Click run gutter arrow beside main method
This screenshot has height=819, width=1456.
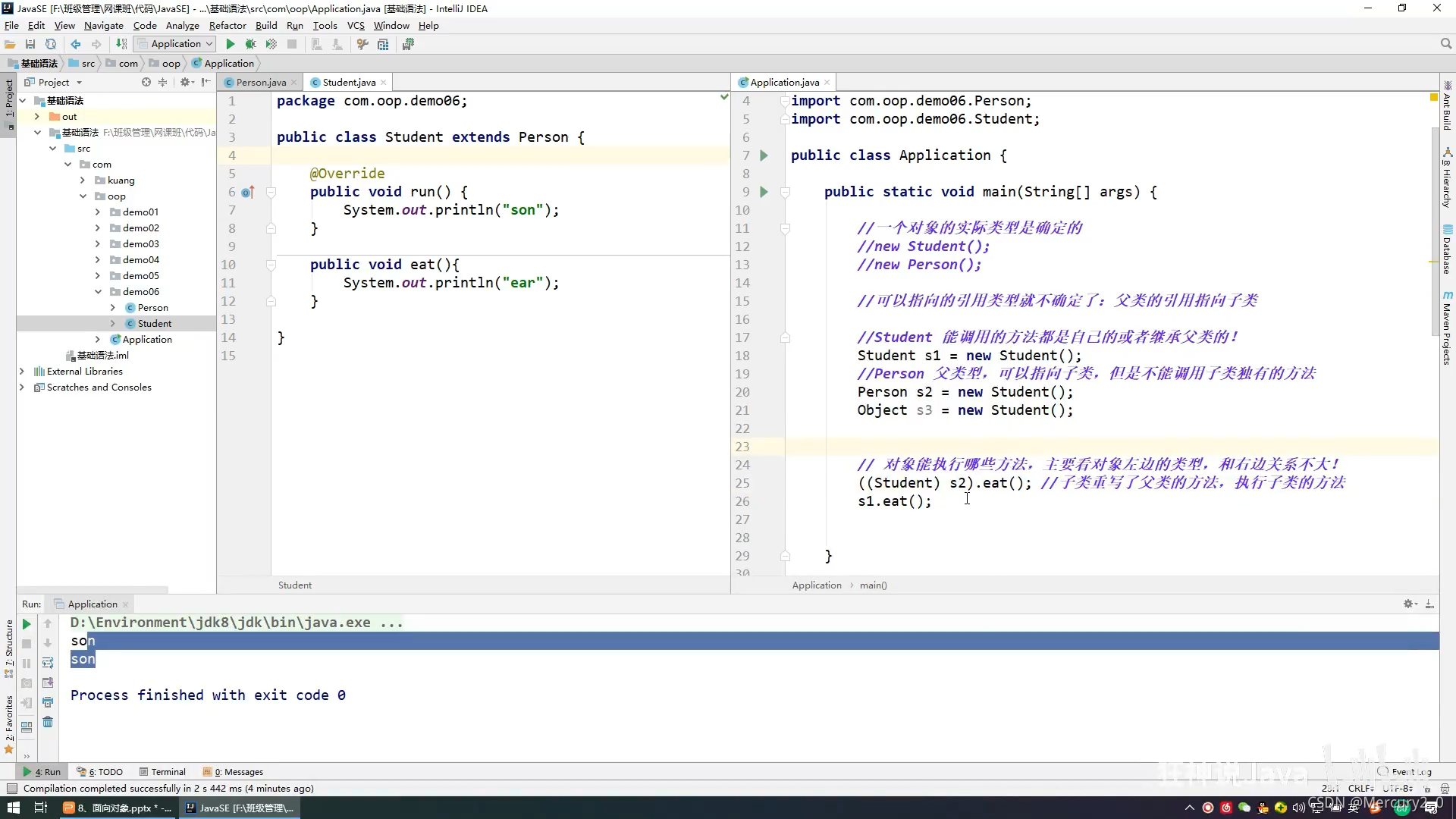click(x=764, y=192)
